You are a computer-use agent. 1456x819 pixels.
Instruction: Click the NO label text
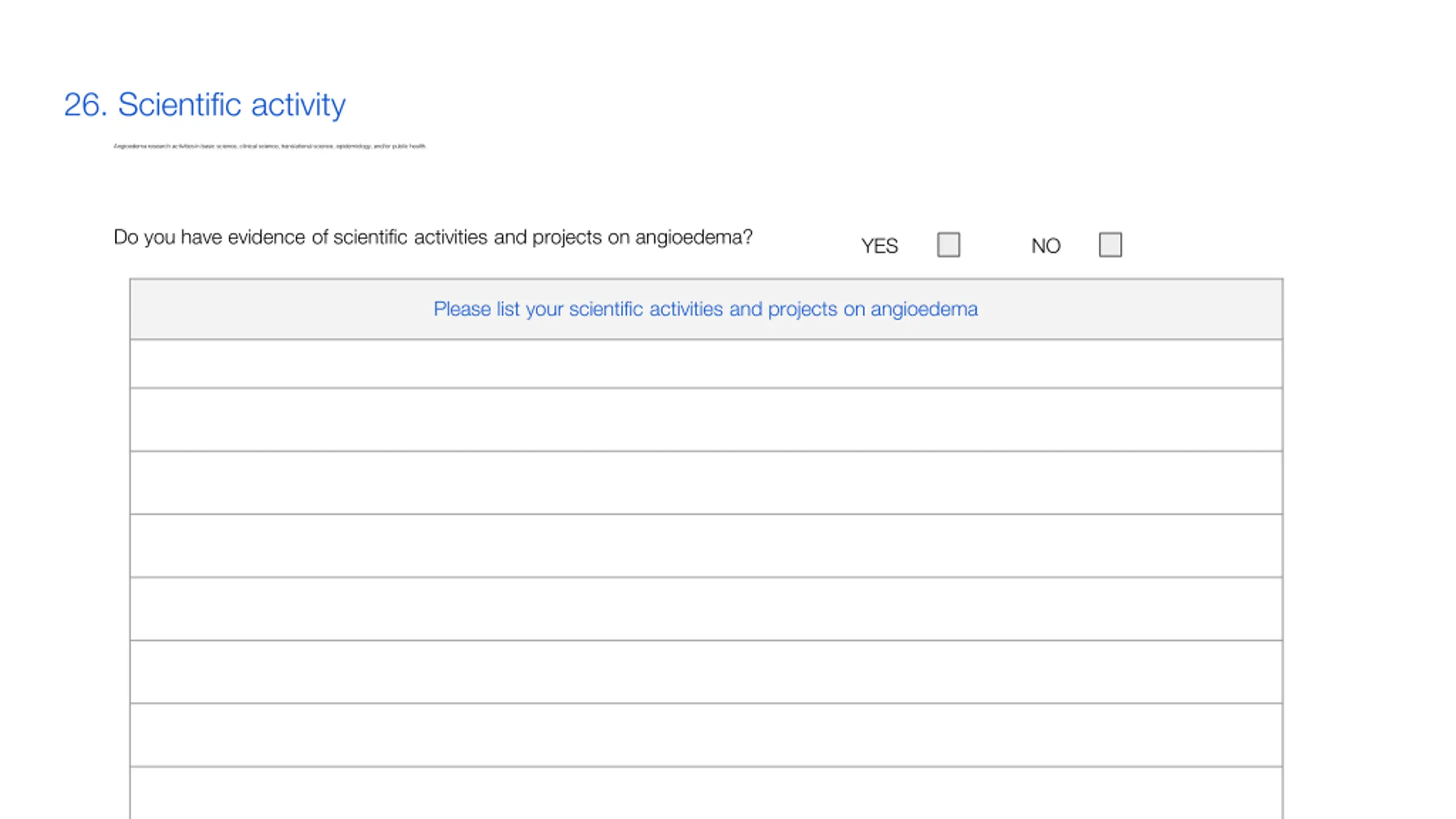[1046, 246]
